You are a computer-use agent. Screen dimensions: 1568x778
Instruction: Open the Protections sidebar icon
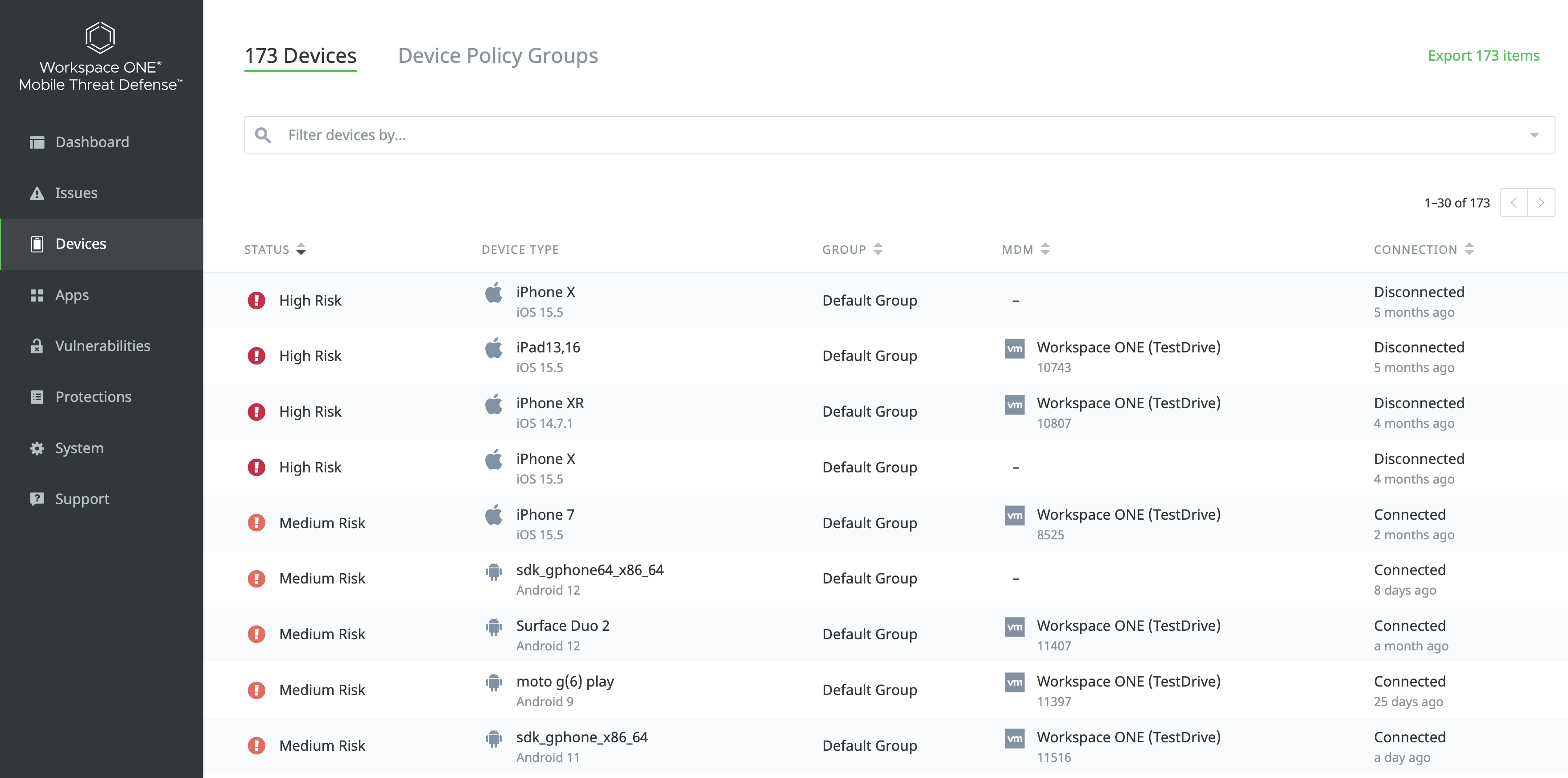tap(37, 396)
